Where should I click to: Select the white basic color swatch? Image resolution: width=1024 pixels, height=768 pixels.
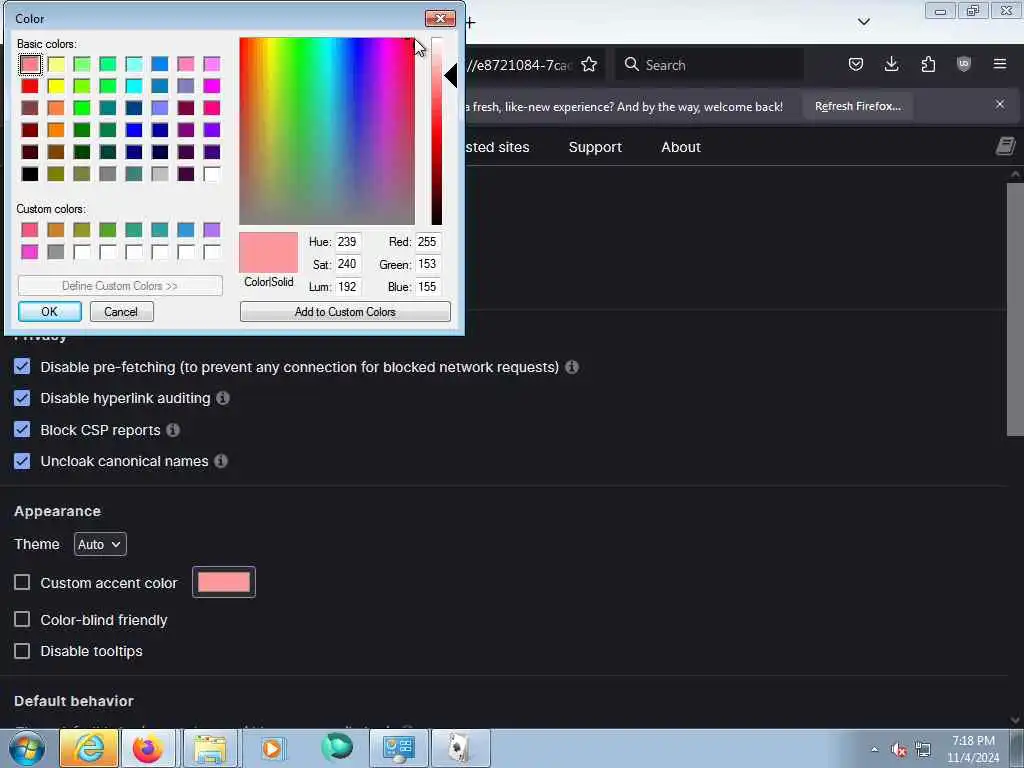[x=212, y=174]
